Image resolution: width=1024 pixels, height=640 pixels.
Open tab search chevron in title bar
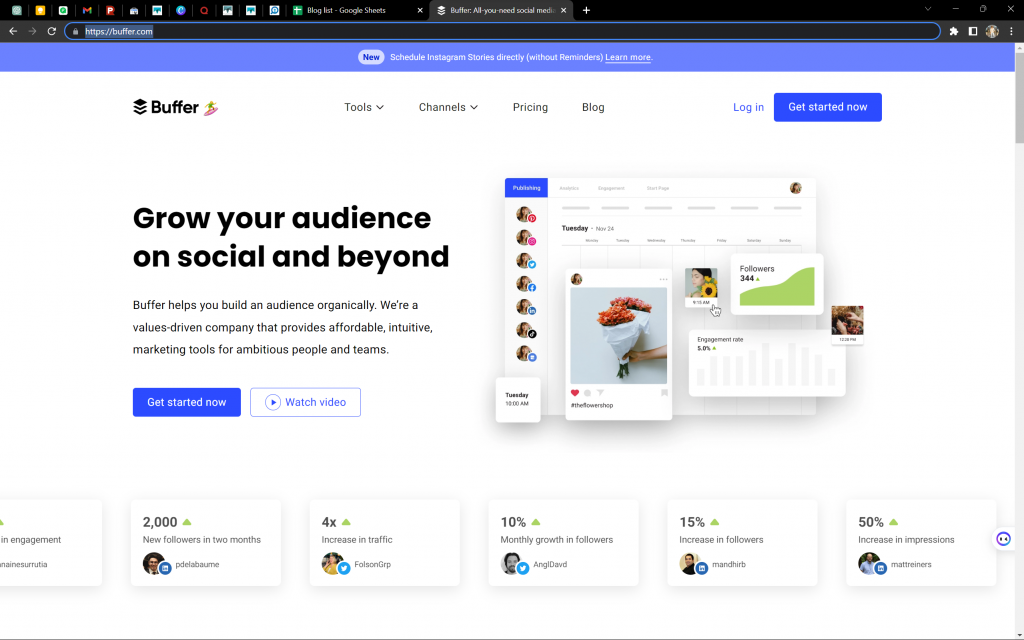[x=927, y=9]
